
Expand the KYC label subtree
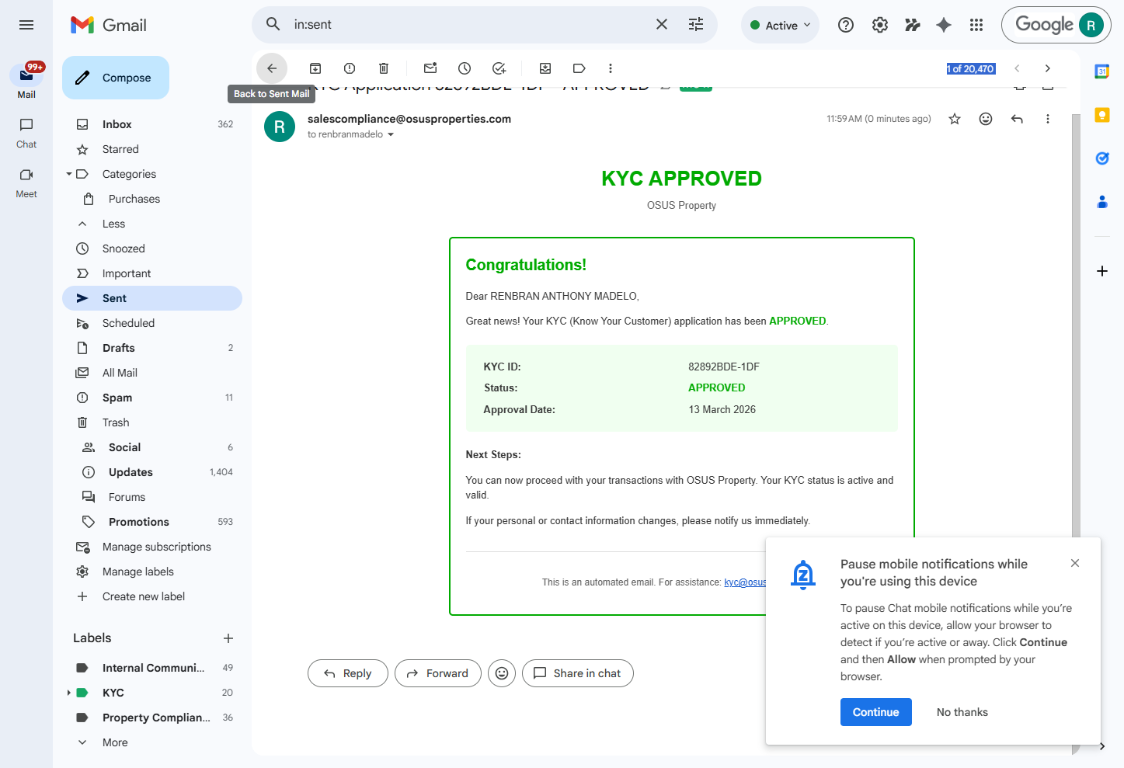[69, 693]
